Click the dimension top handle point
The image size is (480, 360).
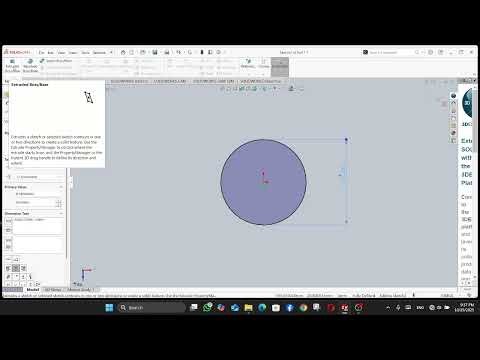[x=346, y=139]
